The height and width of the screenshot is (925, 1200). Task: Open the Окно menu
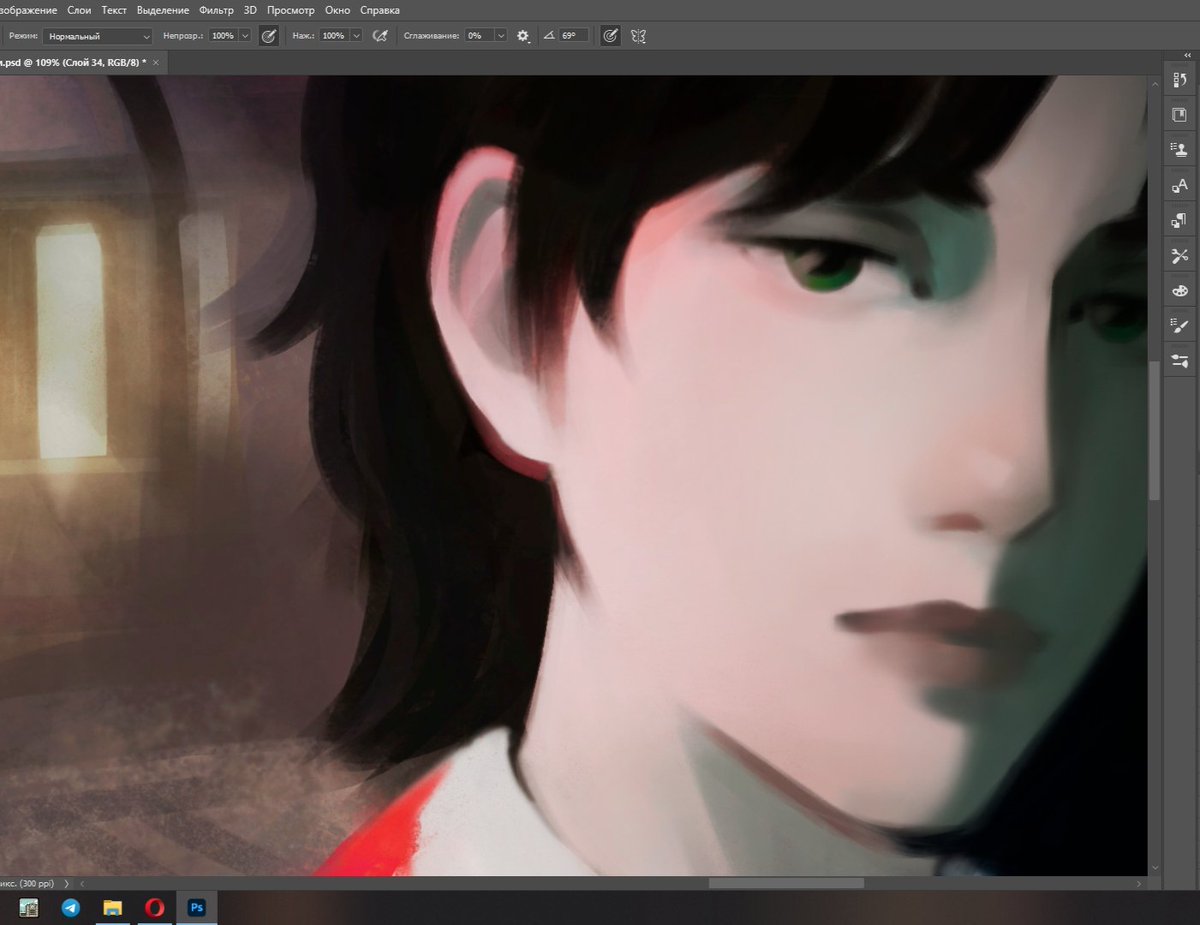click(337, 10)
